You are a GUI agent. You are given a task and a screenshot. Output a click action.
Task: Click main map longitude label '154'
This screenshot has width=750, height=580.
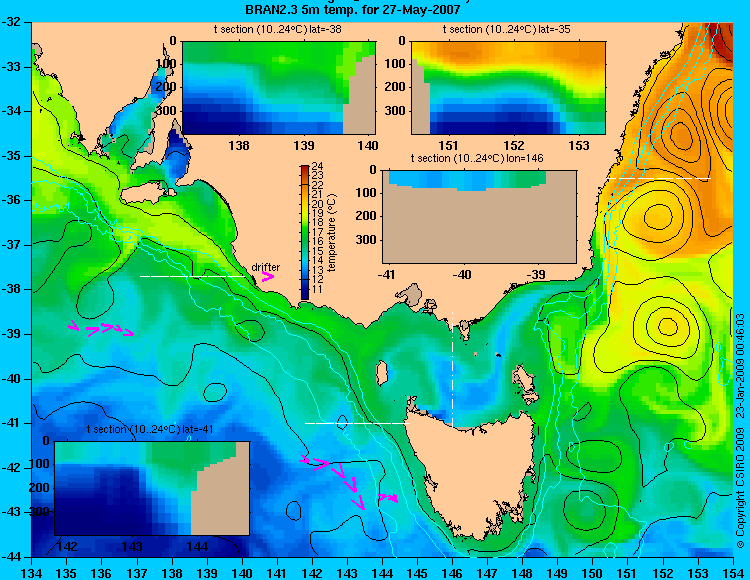coord(732,573)
